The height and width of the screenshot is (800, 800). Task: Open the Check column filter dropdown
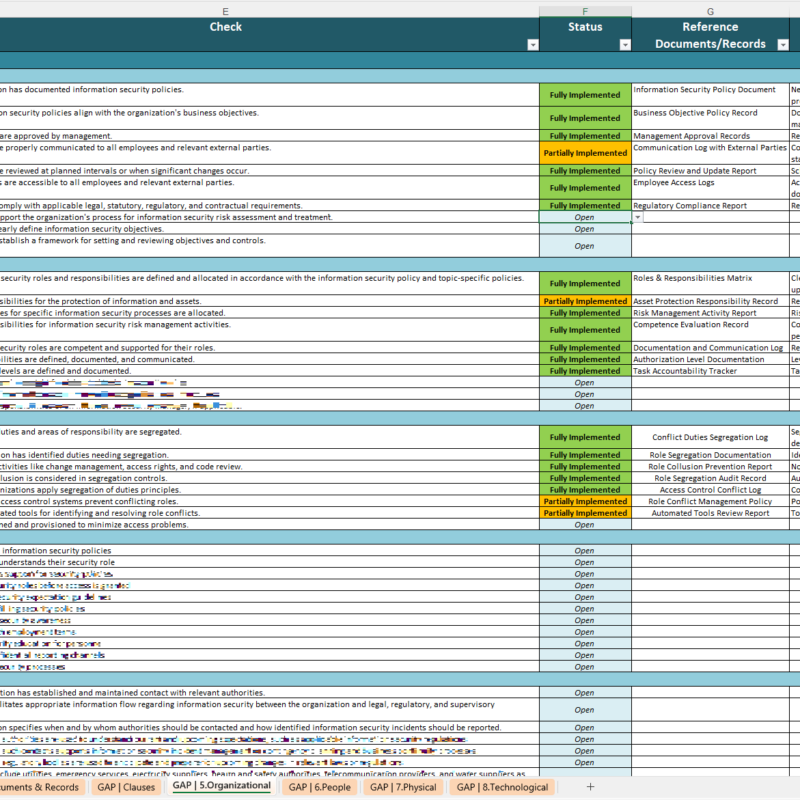(531, 43)
